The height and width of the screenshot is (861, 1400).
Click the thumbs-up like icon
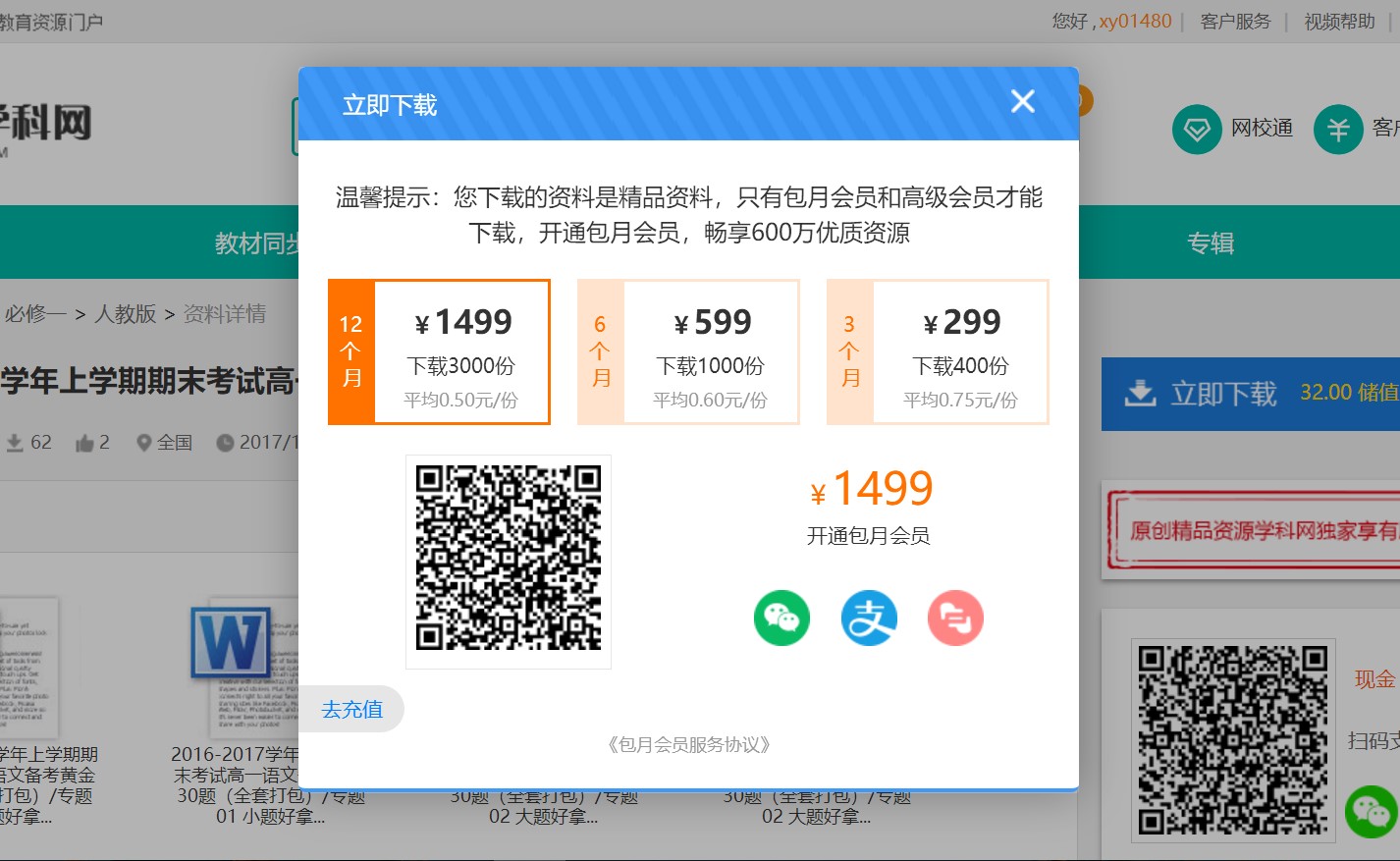[84, 444]
